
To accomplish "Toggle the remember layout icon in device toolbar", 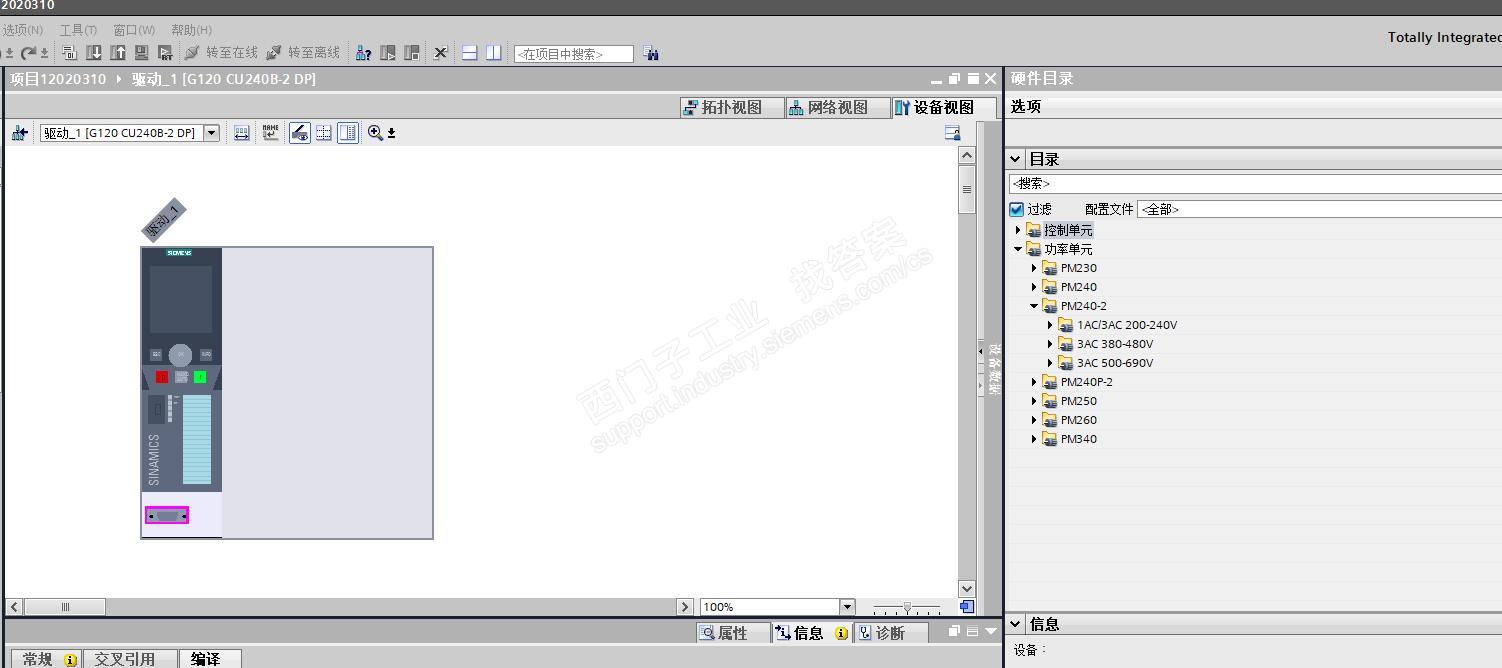I will pos(348,132).
